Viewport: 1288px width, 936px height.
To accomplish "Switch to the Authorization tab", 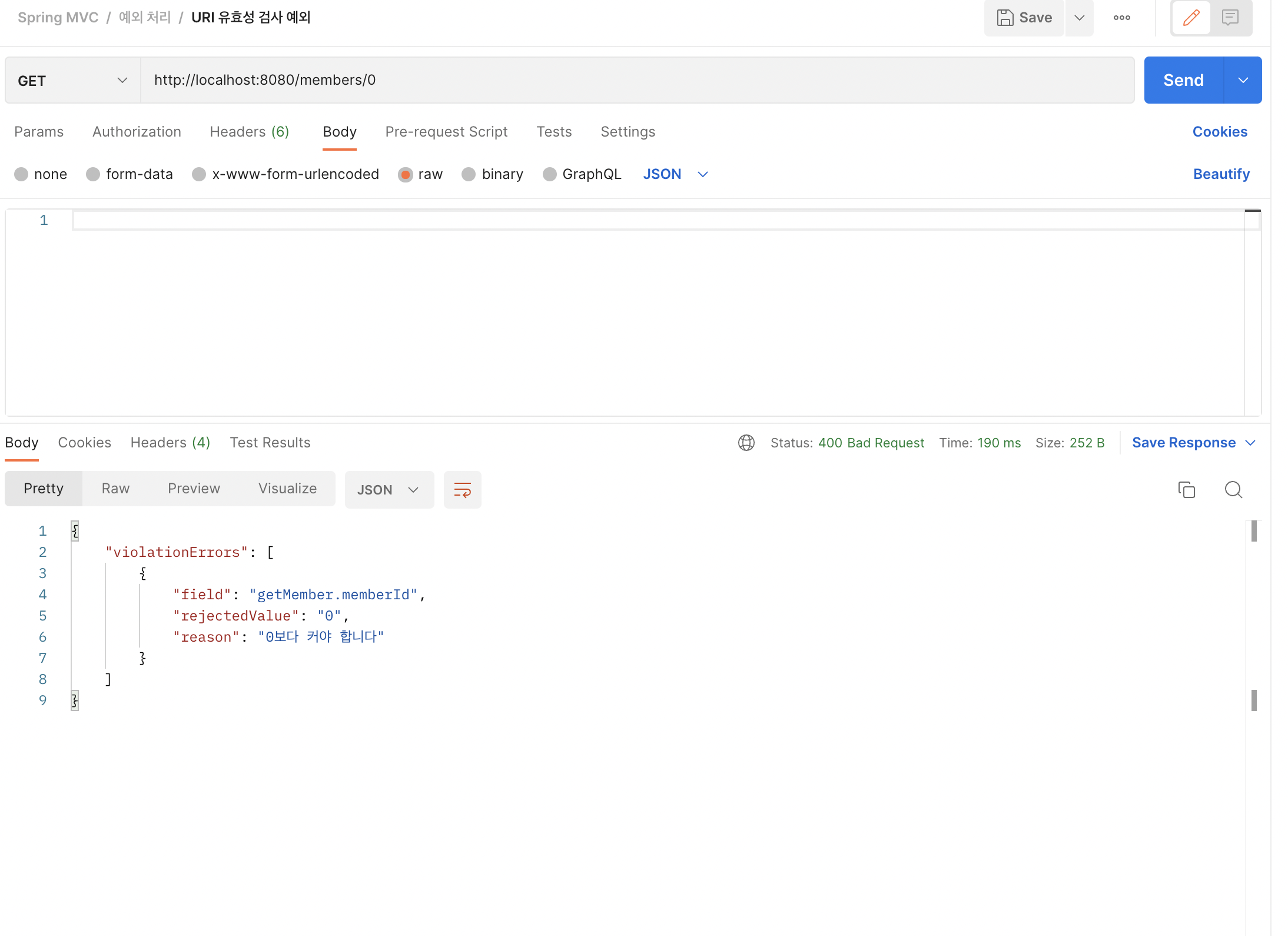I will (x=137, y=132).
